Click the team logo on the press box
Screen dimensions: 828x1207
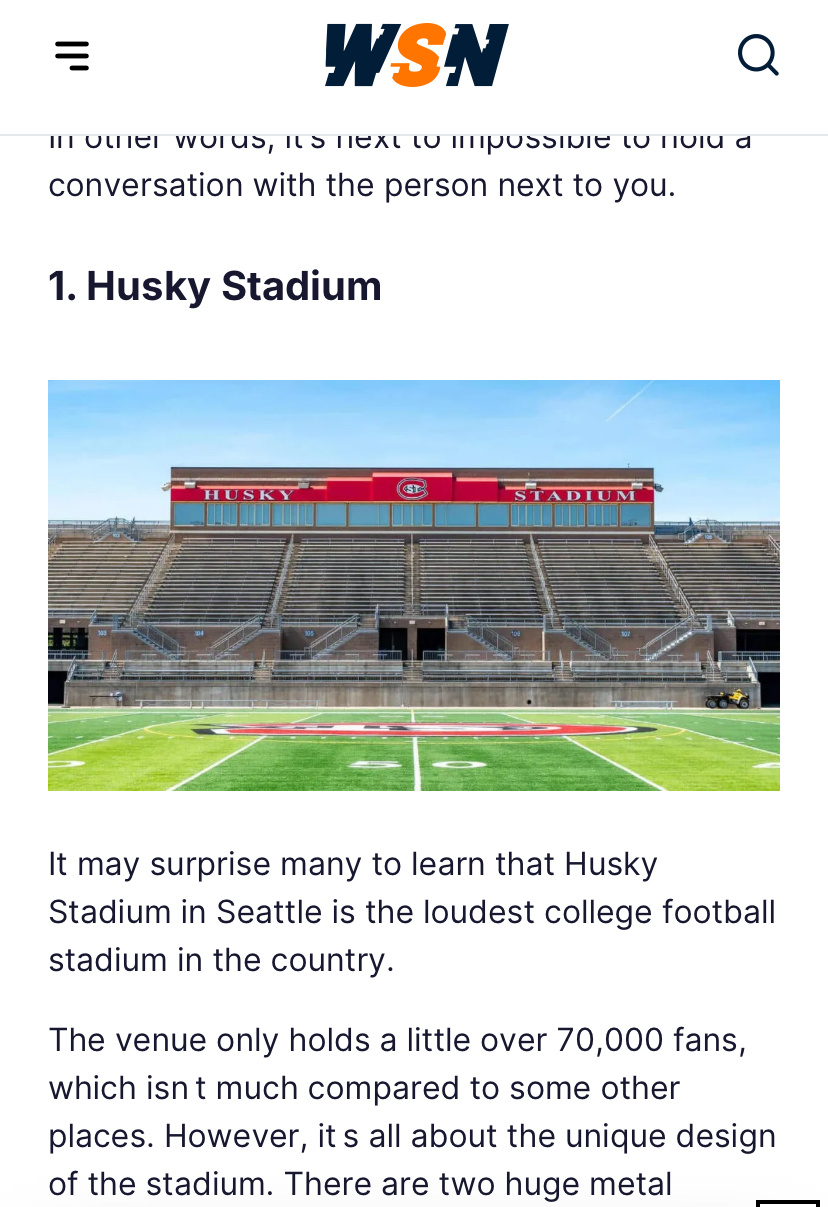click(412, 489)
